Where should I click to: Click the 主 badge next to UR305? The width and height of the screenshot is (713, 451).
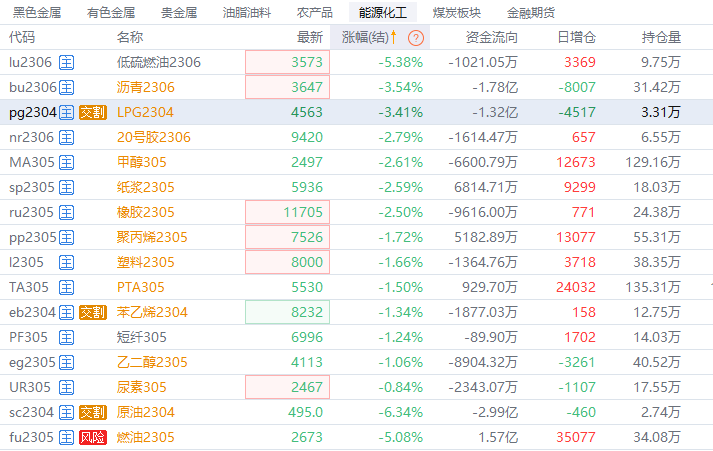pyautogui.click(x=67, y=387)
